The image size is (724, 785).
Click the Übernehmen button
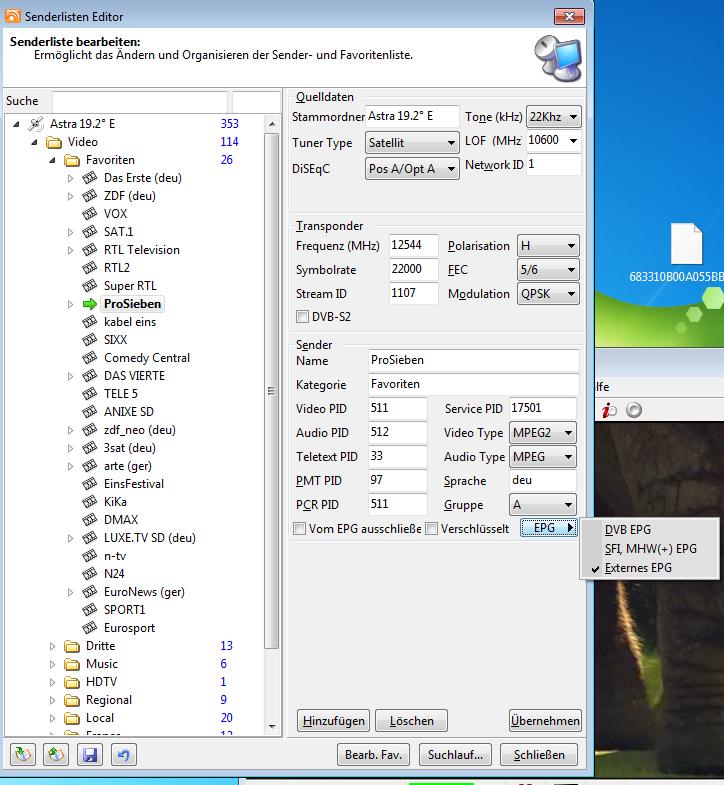click(545, 721)
